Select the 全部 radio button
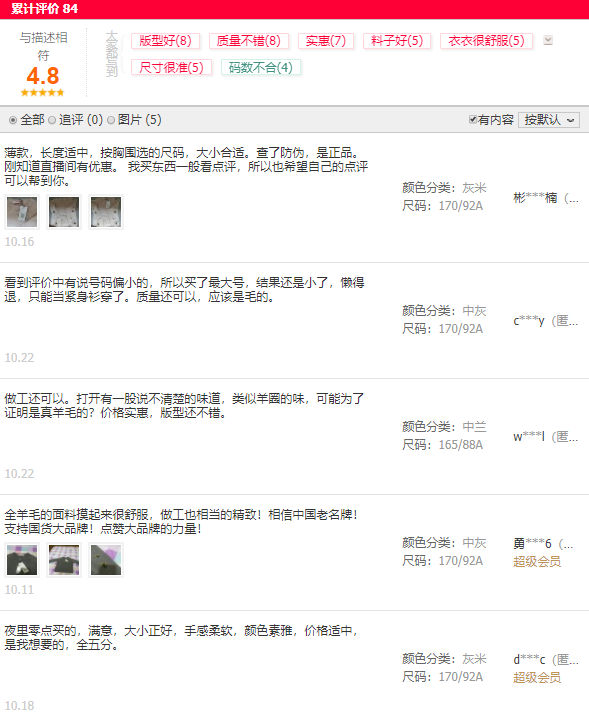The image size is (589, 726). [13, 120]
